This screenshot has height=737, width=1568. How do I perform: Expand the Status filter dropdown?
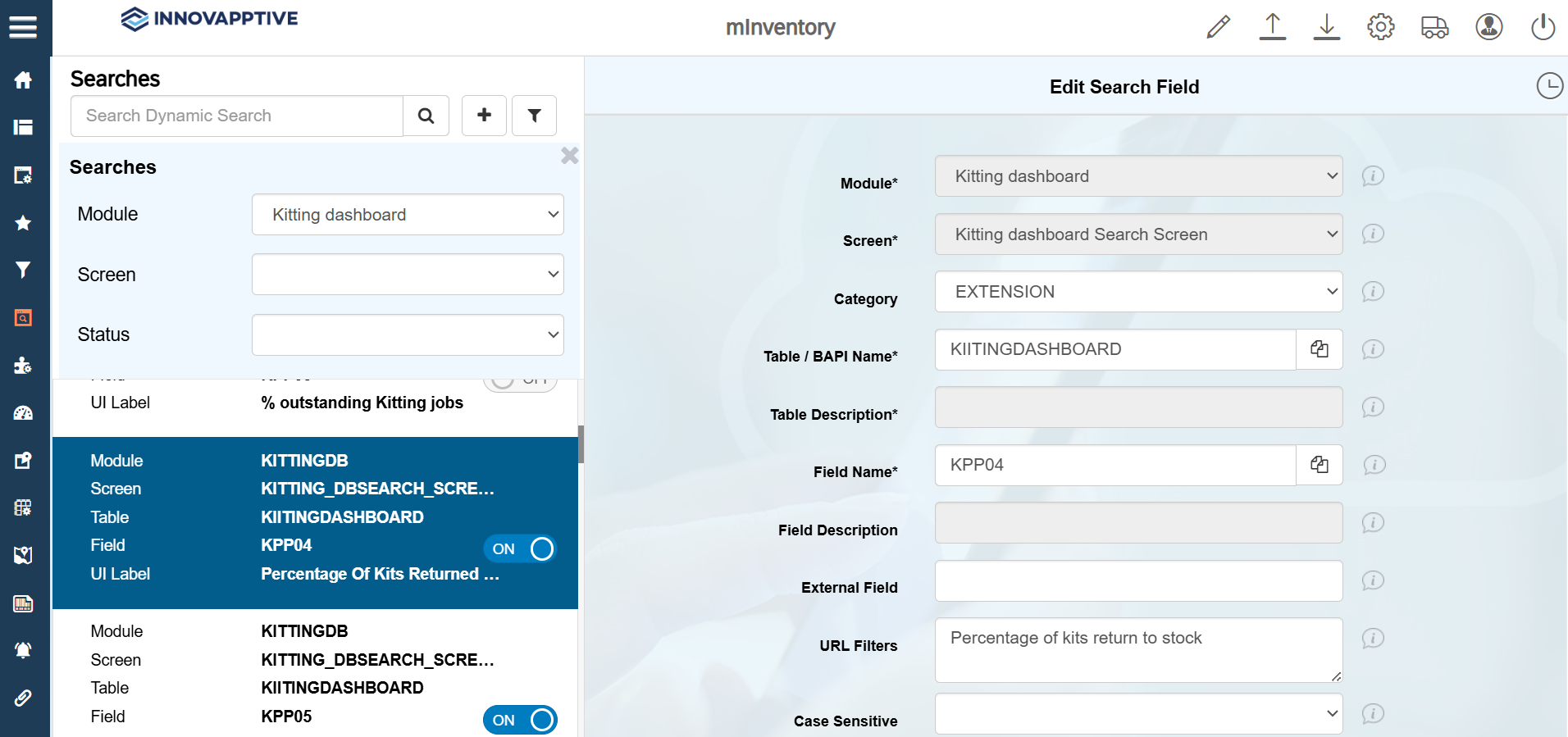(x=408, y=335)
